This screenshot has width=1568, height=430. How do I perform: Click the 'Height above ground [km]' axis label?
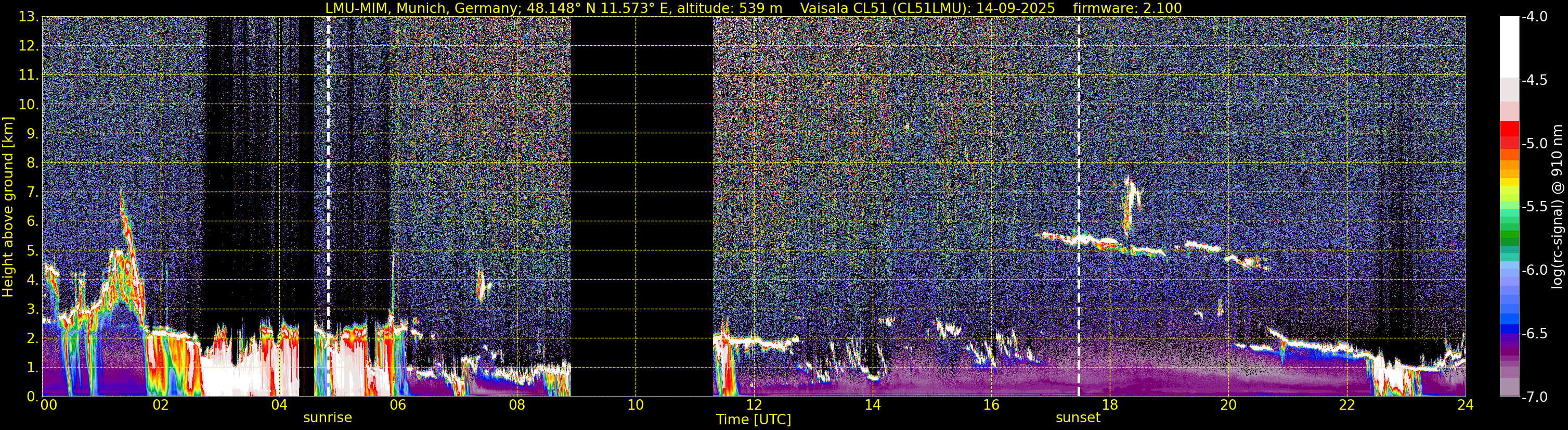[8, 207]
